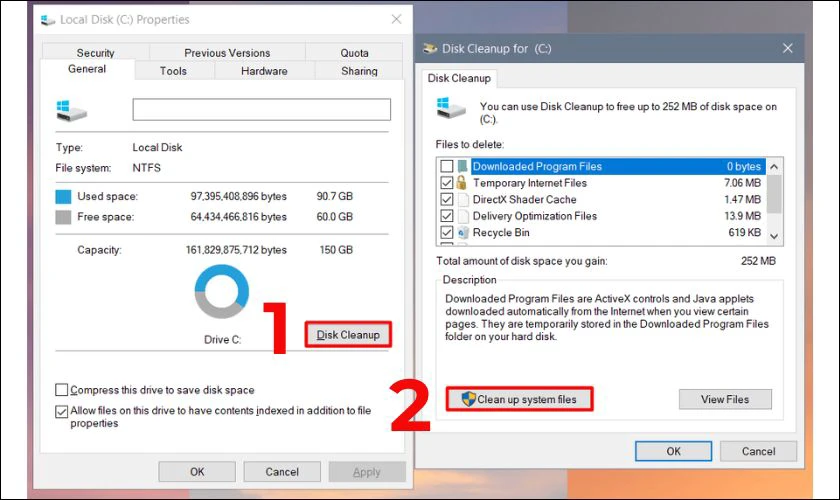Click the Downloaded Program Files item icon

[x=462, y=166]
